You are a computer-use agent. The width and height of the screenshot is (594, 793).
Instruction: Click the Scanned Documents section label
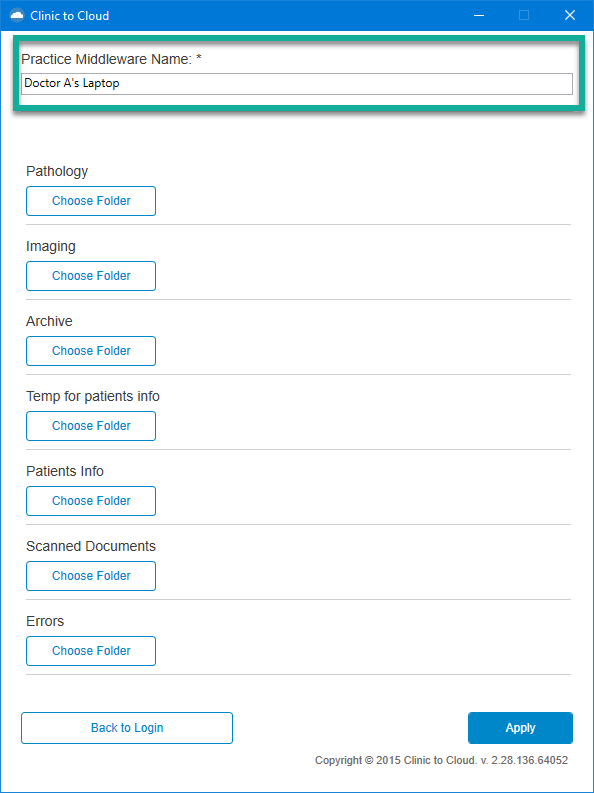click(91, 546)
